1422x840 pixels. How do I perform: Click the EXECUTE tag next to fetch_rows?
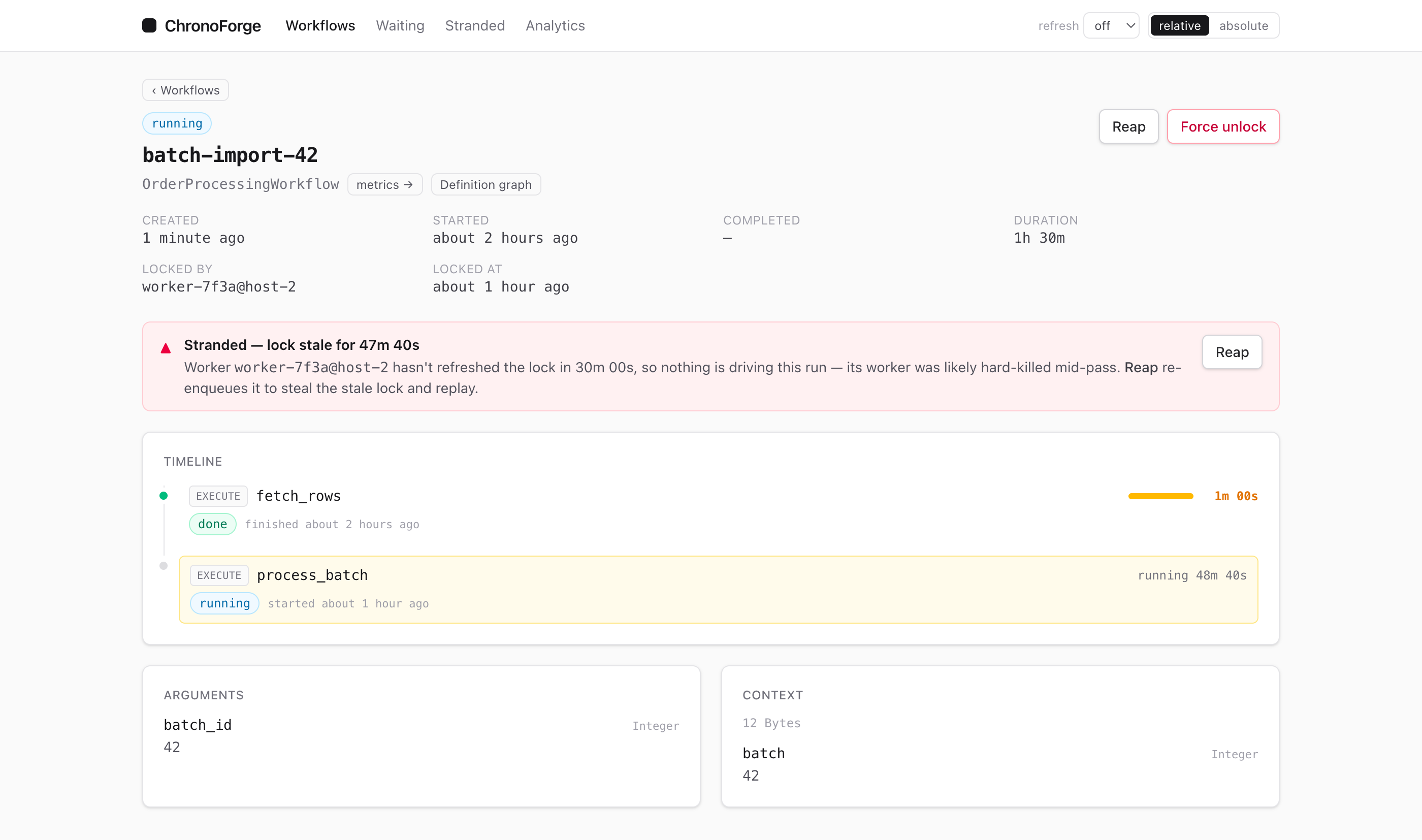[x=218, y=496]
